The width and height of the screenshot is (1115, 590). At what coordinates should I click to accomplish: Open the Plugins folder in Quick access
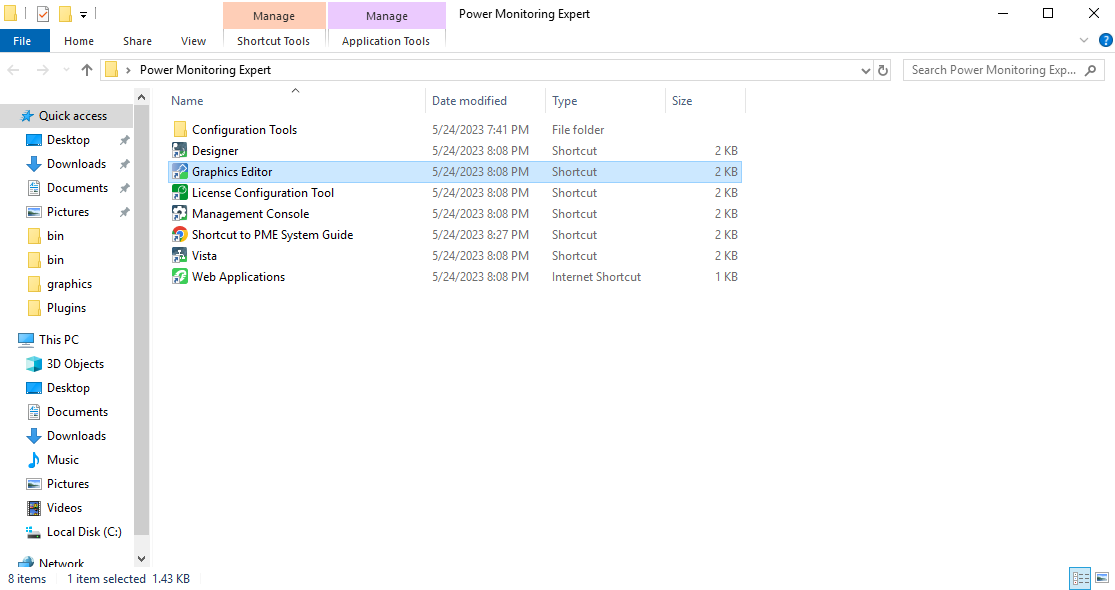(66, 308)
